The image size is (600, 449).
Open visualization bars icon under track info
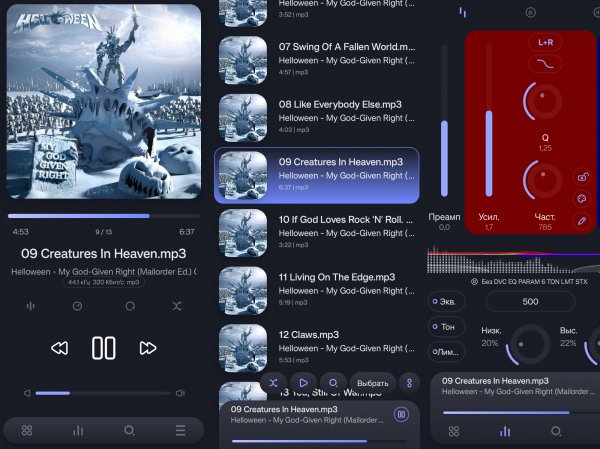[x=31, y=306]
